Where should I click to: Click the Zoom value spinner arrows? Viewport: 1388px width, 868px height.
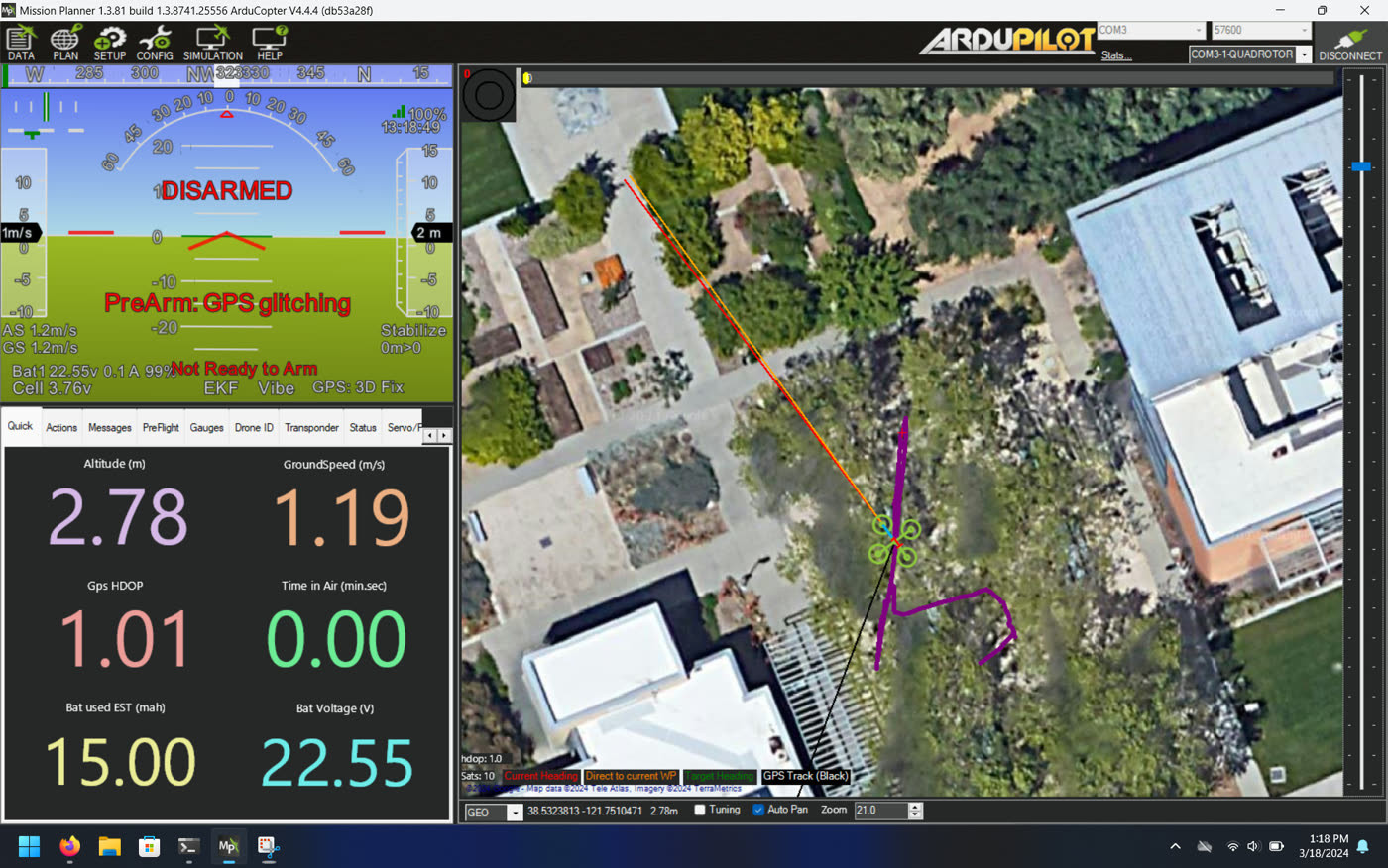(x=915, y=811)
